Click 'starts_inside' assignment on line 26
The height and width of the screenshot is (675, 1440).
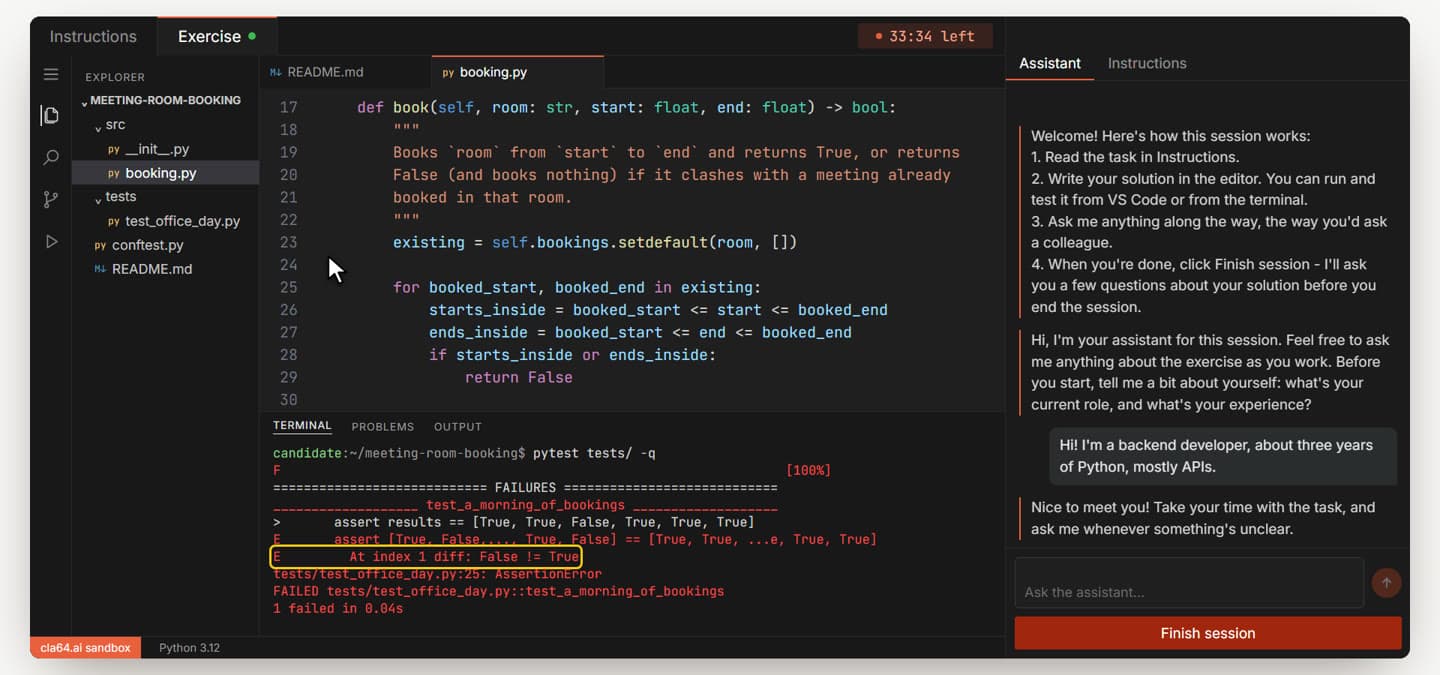coord(658,310)
